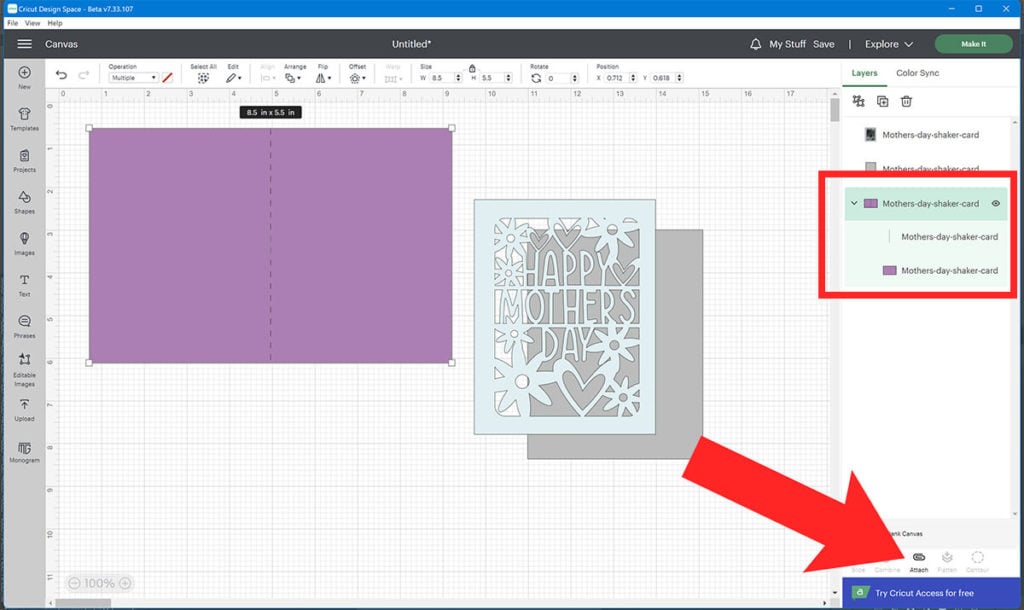Open the Offset dropdown
1024x610 pixels.
pyautogui.click(x=357, y=78)
